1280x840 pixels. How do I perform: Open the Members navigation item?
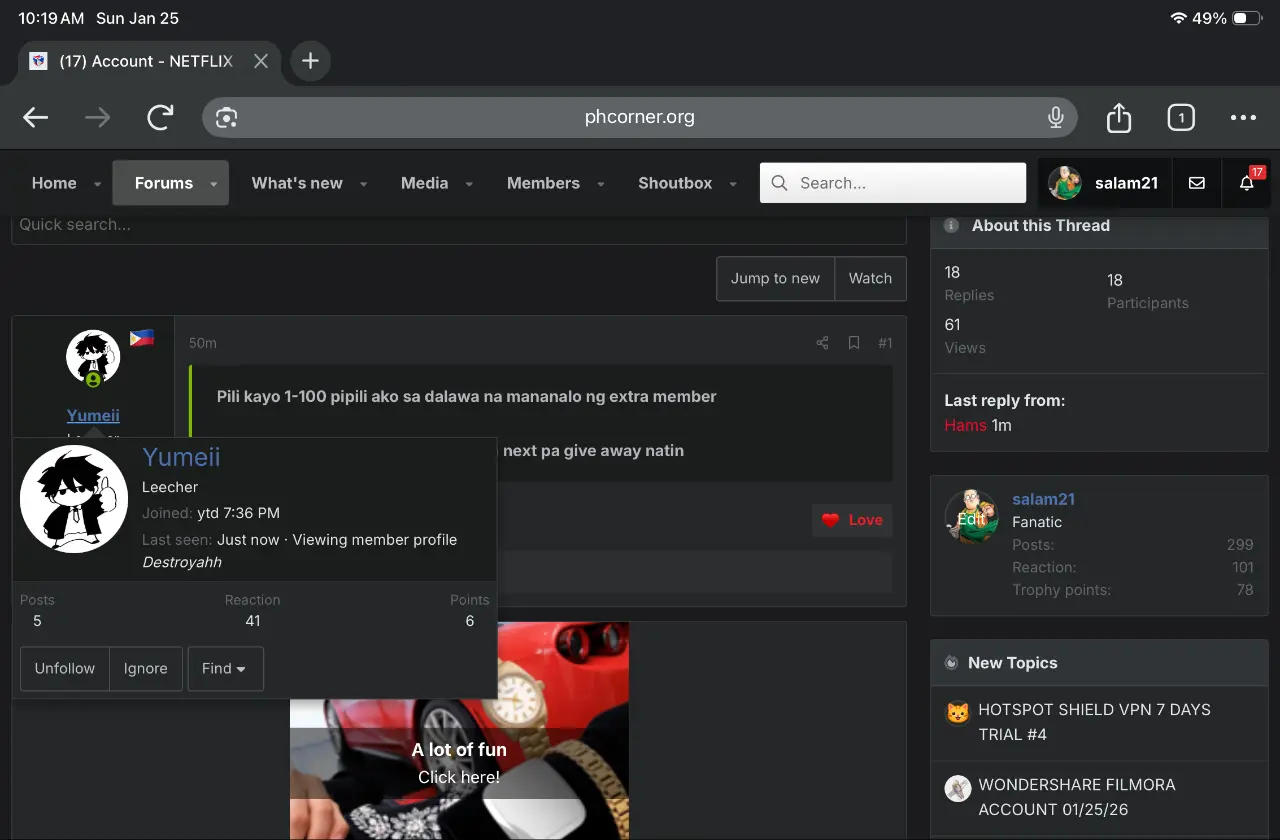pos(543,183)
